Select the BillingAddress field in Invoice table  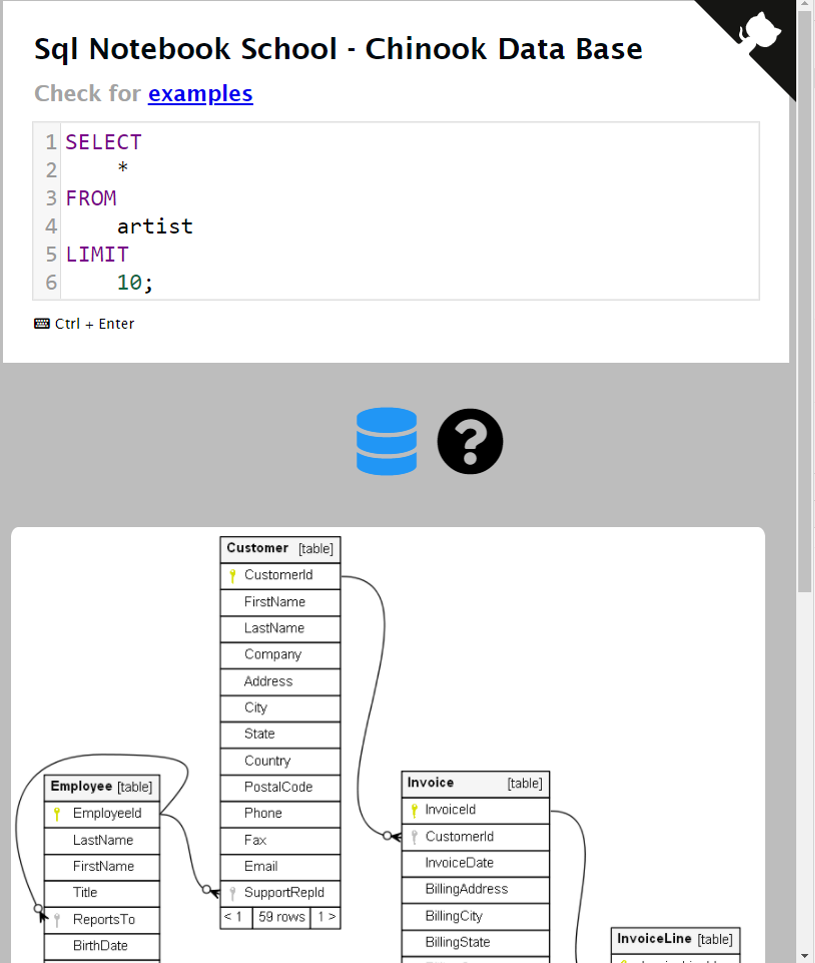[475, 889]
